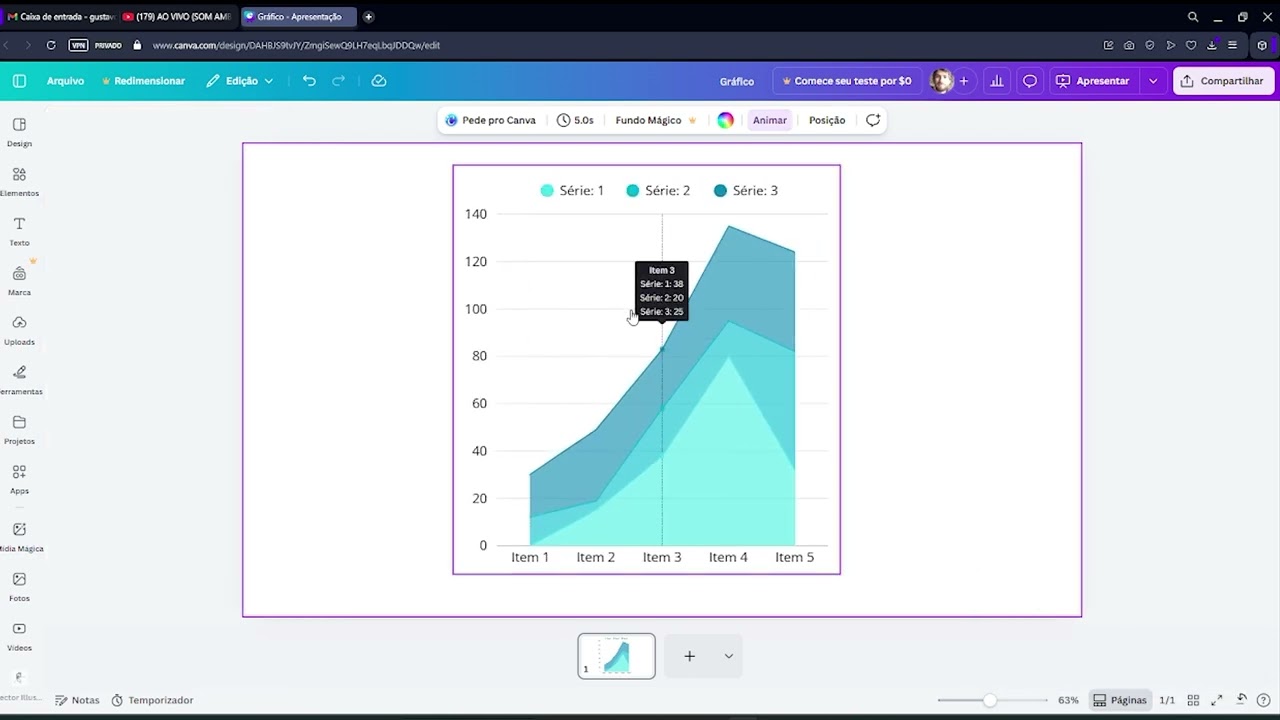Click Comece seu teste por $0
This screenshot has width=1280, height=720.
tap(847, 81)
